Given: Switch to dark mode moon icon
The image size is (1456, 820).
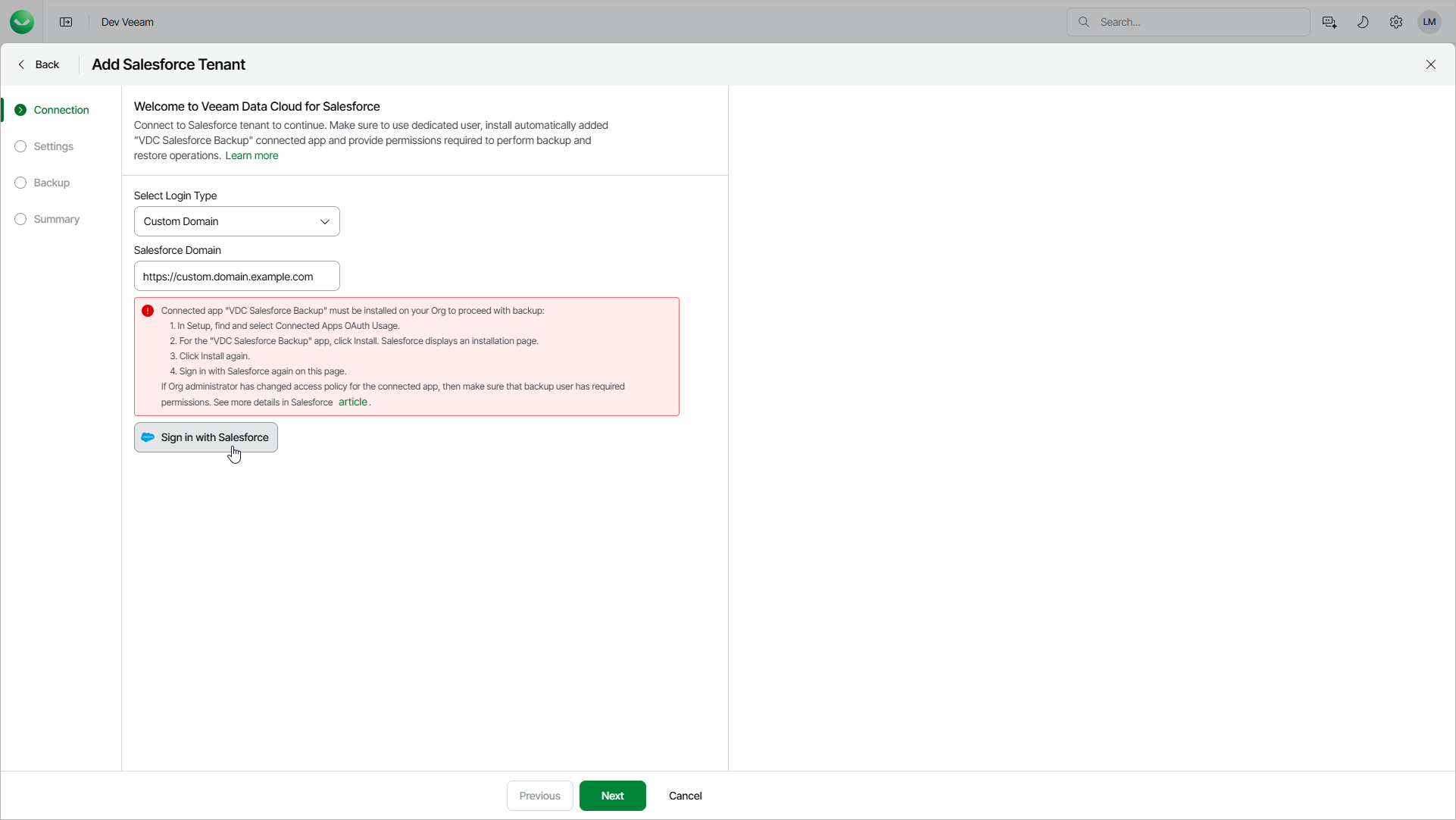Looking at the screenshot, I should (1363, 22).
